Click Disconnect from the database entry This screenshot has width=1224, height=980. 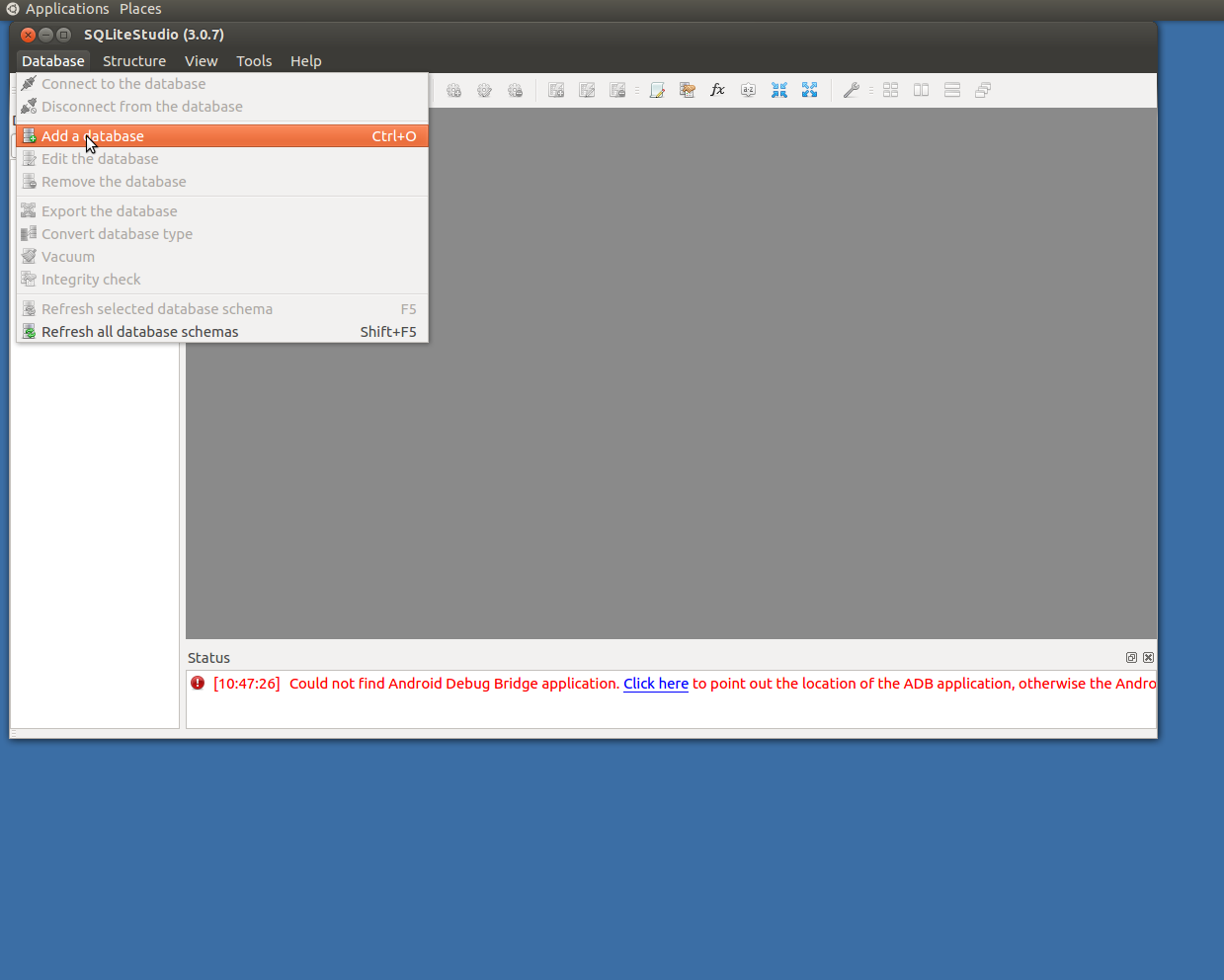tap(222, 107)
